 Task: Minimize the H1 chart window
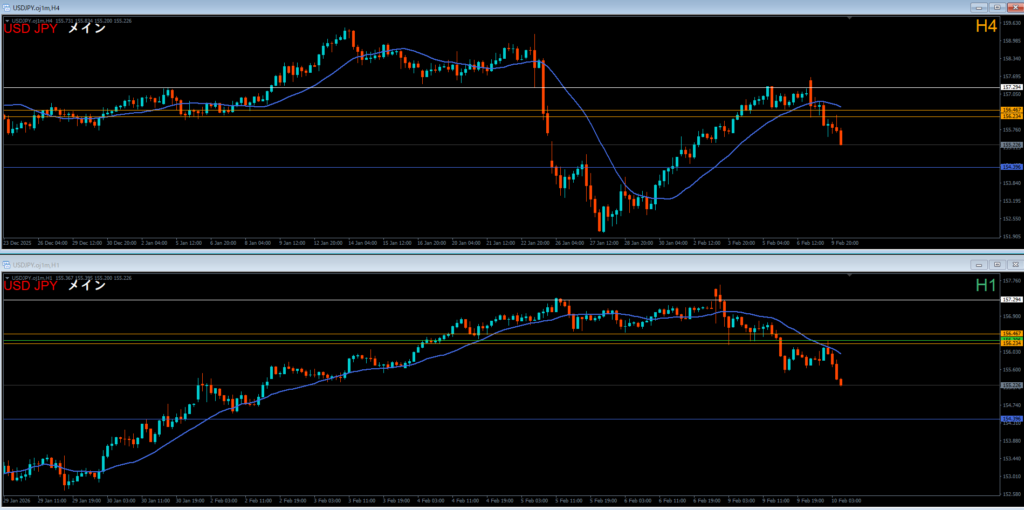pyautogui.click(x=980, y=264)
